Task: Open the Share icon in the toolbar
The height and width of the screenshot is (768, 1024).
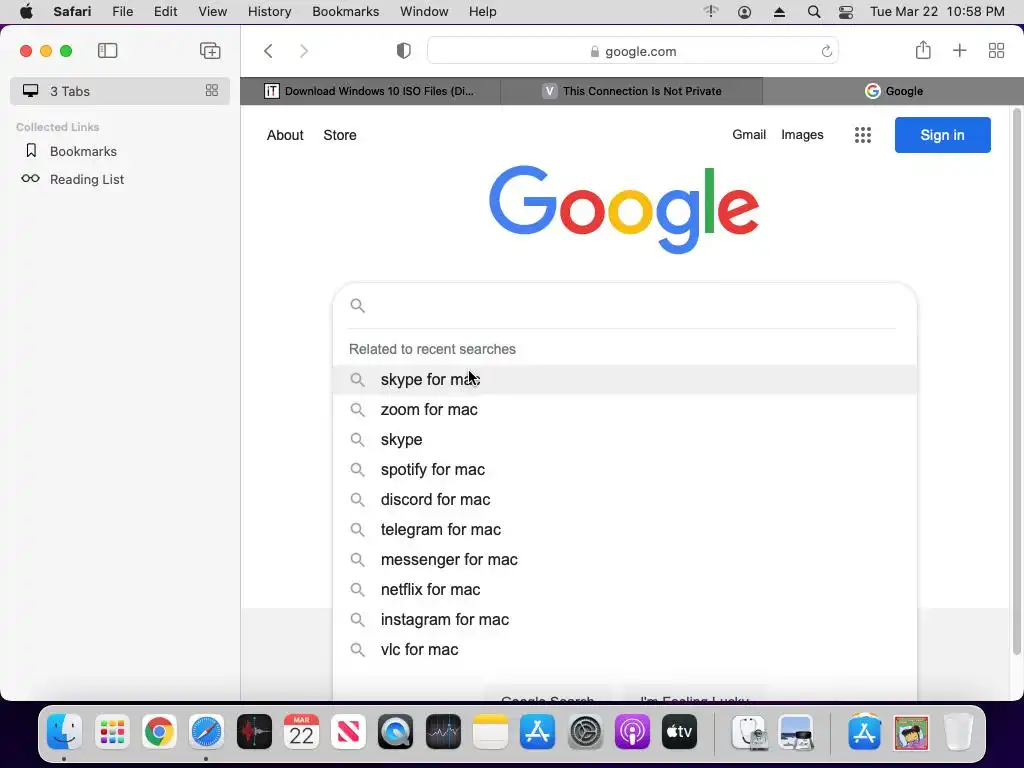Action: tap(923, 50)
